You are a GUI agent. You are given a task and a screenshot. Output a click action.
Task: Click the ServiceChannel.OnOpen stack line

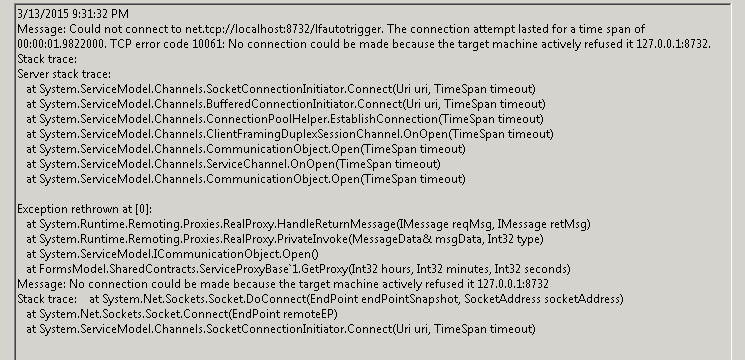233,164
